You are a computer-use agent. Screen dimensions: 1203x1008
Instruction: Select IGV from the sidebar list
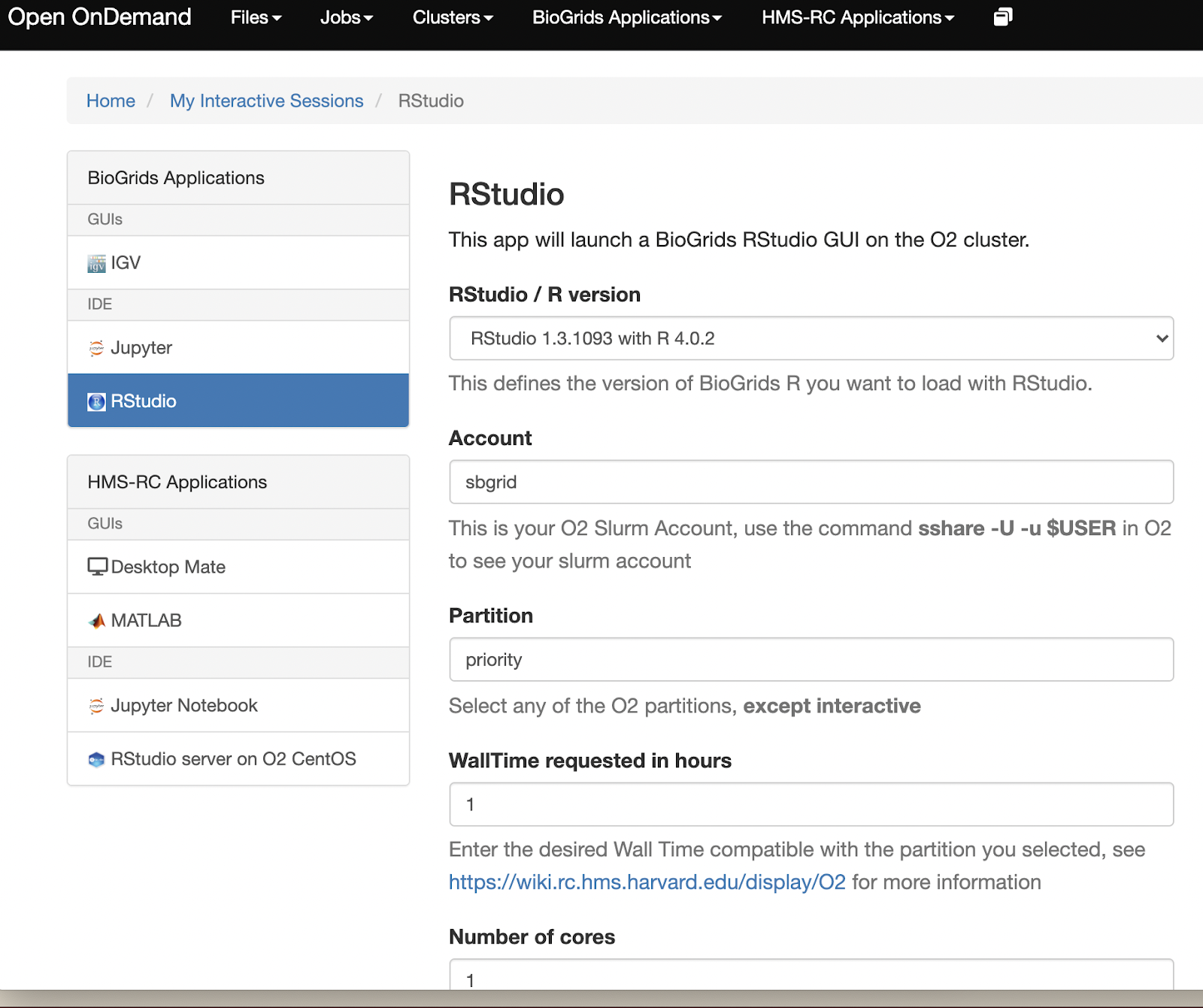[238, 263]
